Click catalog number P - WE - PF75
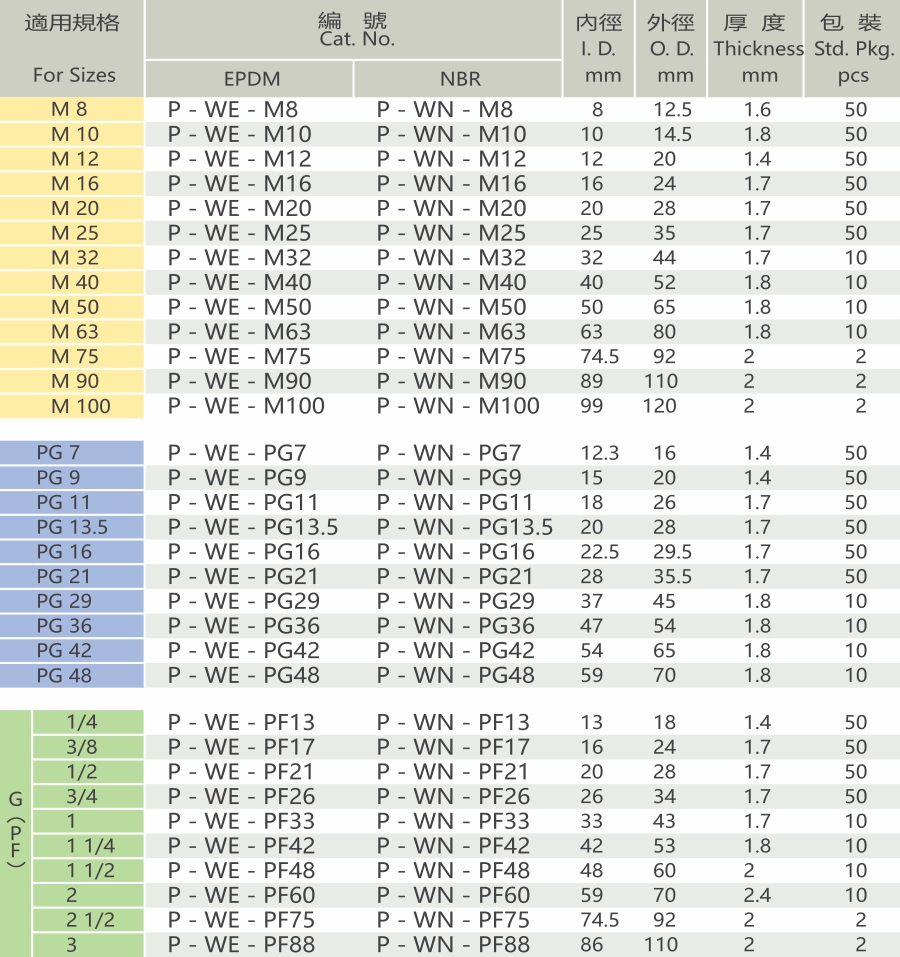This screenshot has height=957, width=900. point(241,920)
